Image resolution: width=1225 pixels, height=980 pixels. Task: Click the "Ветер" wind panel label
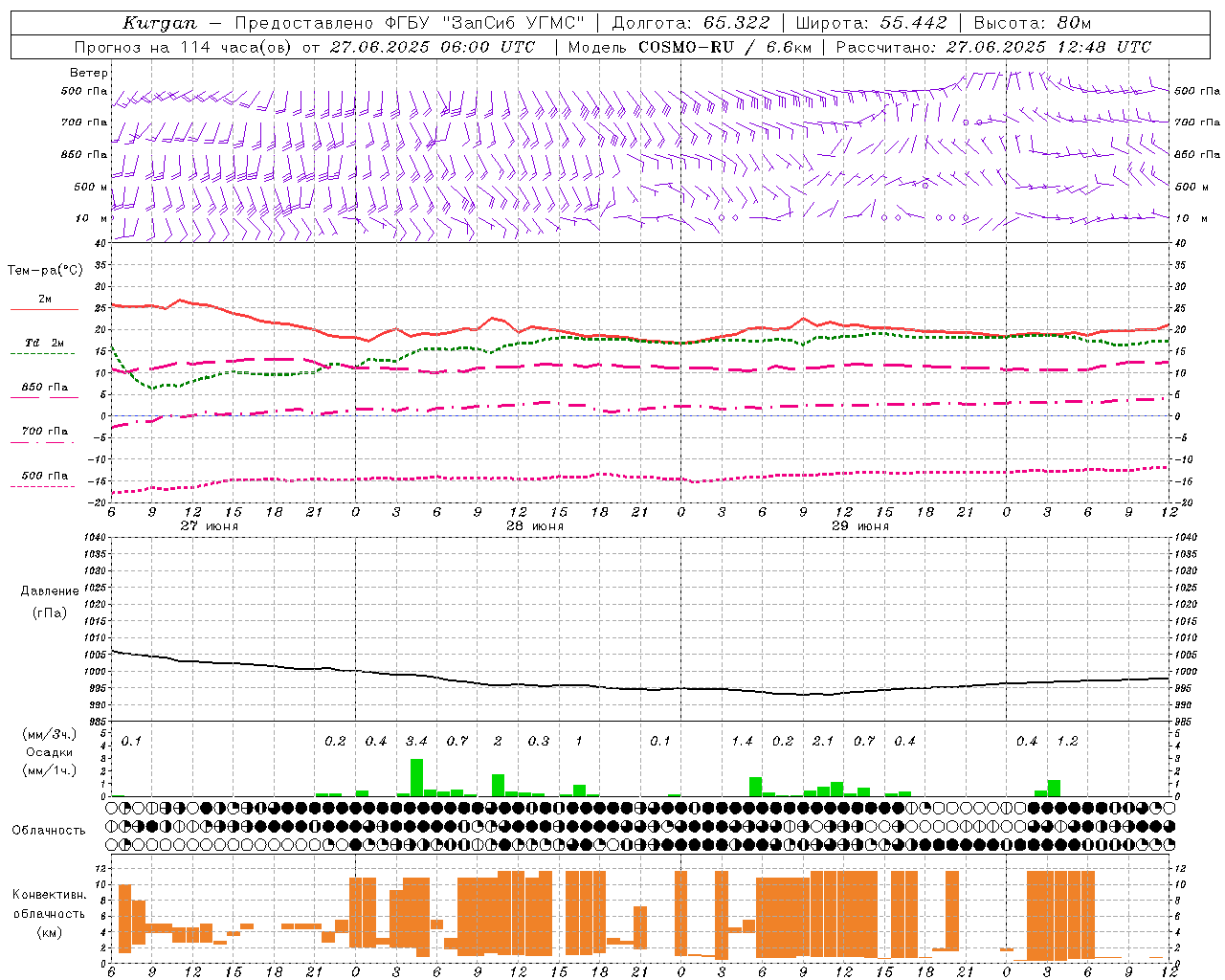coord(89,73)
